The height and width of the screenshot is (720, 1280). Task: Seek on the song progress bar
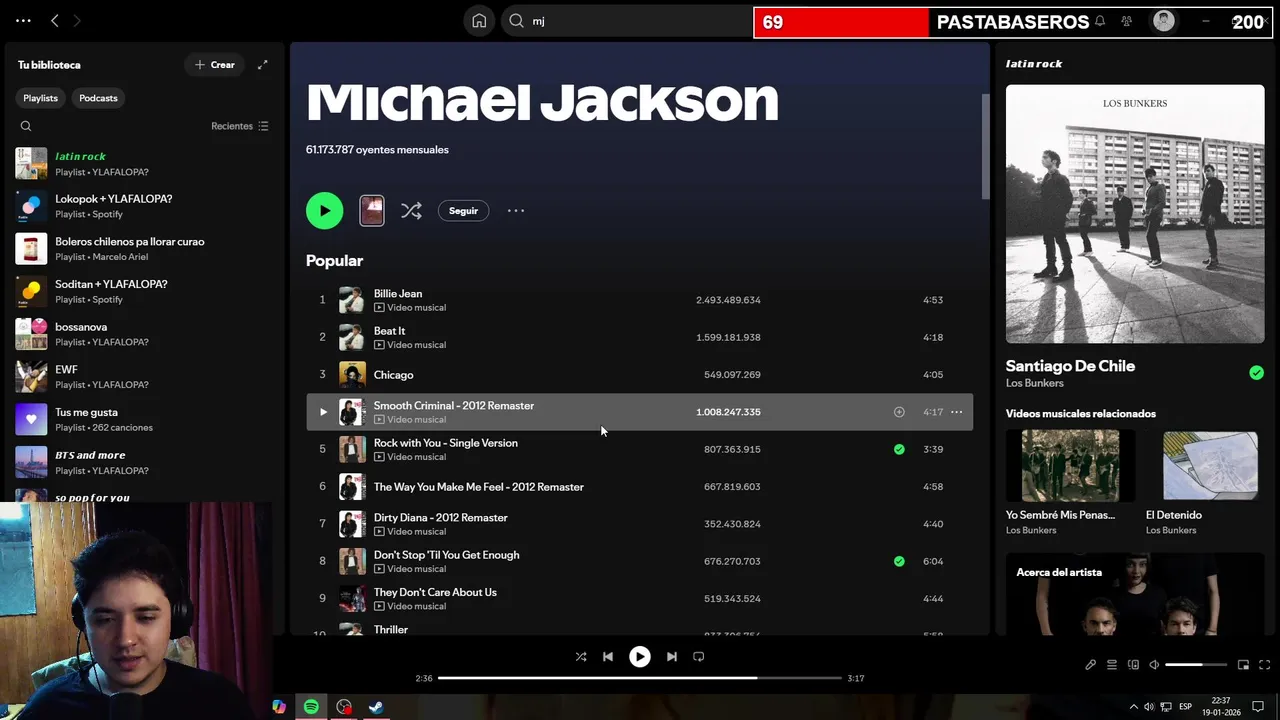pos(640,678)
